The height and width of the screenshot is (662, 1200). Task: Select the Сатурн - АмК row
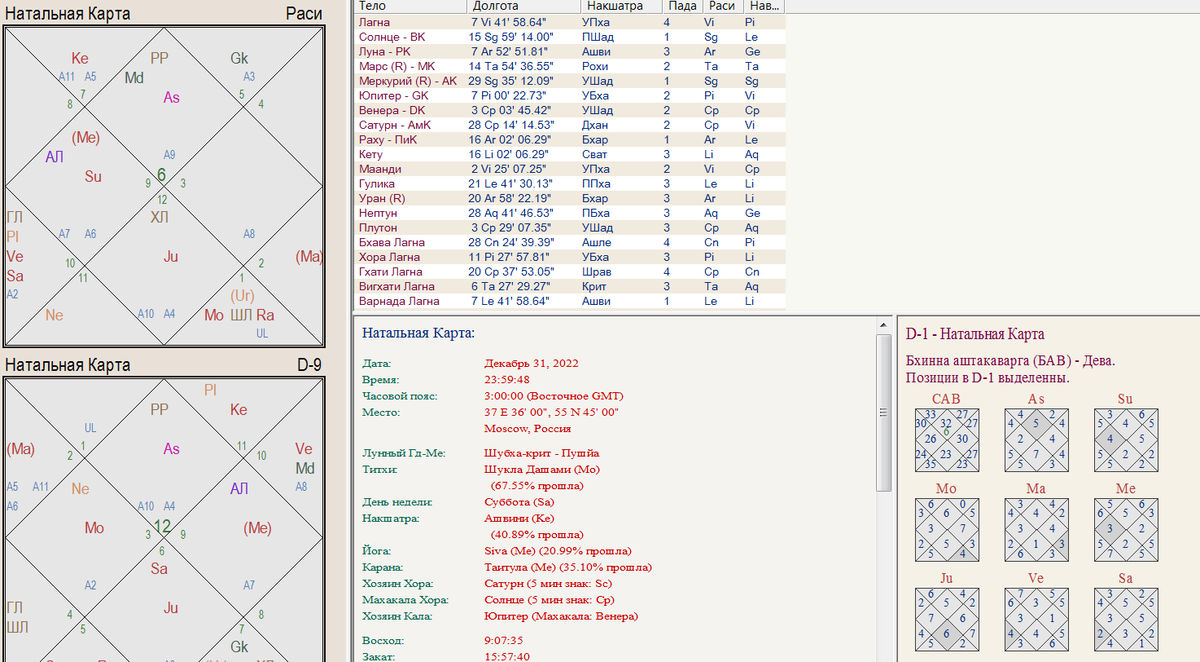tap(570, 124)
